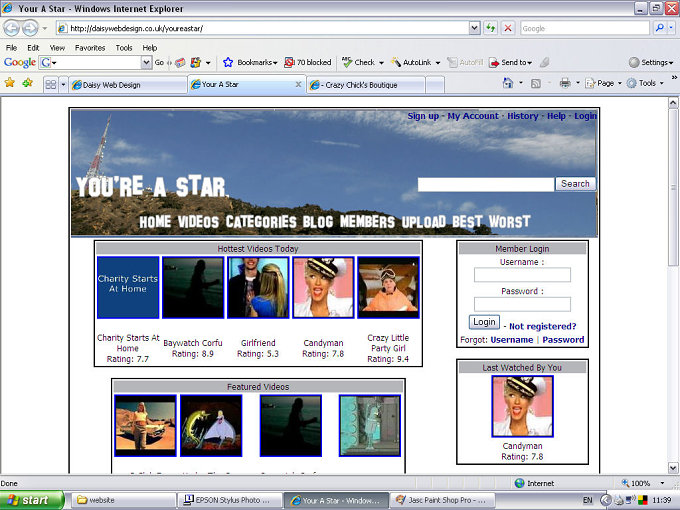
Task: Expand the Print button dropdown arrow
Action: click(578, 83)
